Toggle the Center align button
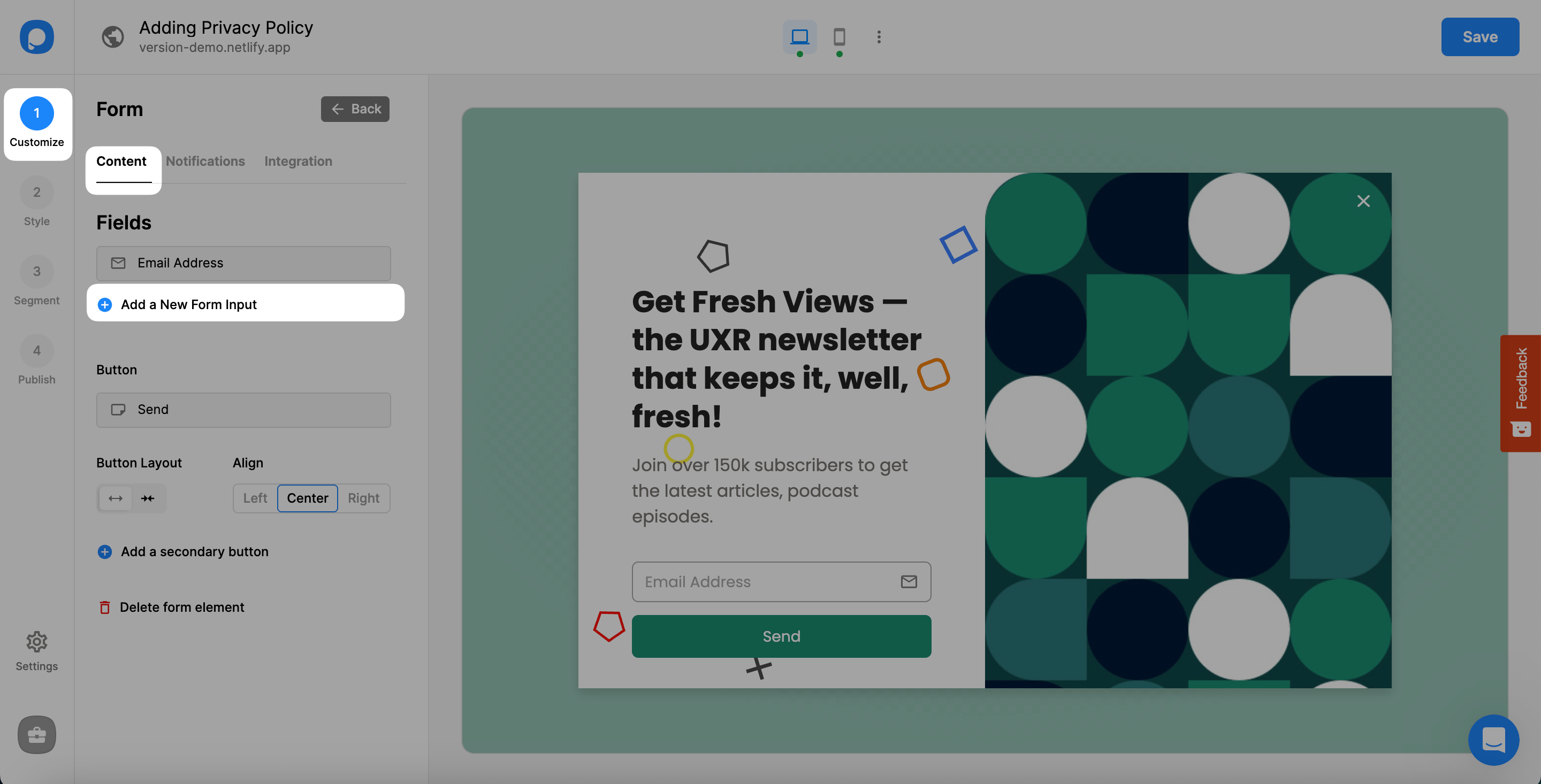 pos(307,498)
